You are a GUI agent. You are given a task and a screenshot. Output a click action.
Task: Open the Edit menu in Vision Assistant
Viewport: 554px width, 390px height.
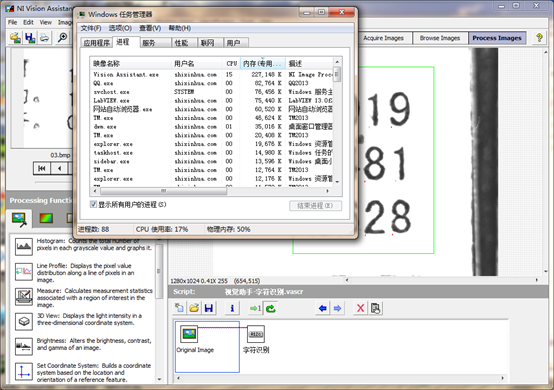(28, 22)
